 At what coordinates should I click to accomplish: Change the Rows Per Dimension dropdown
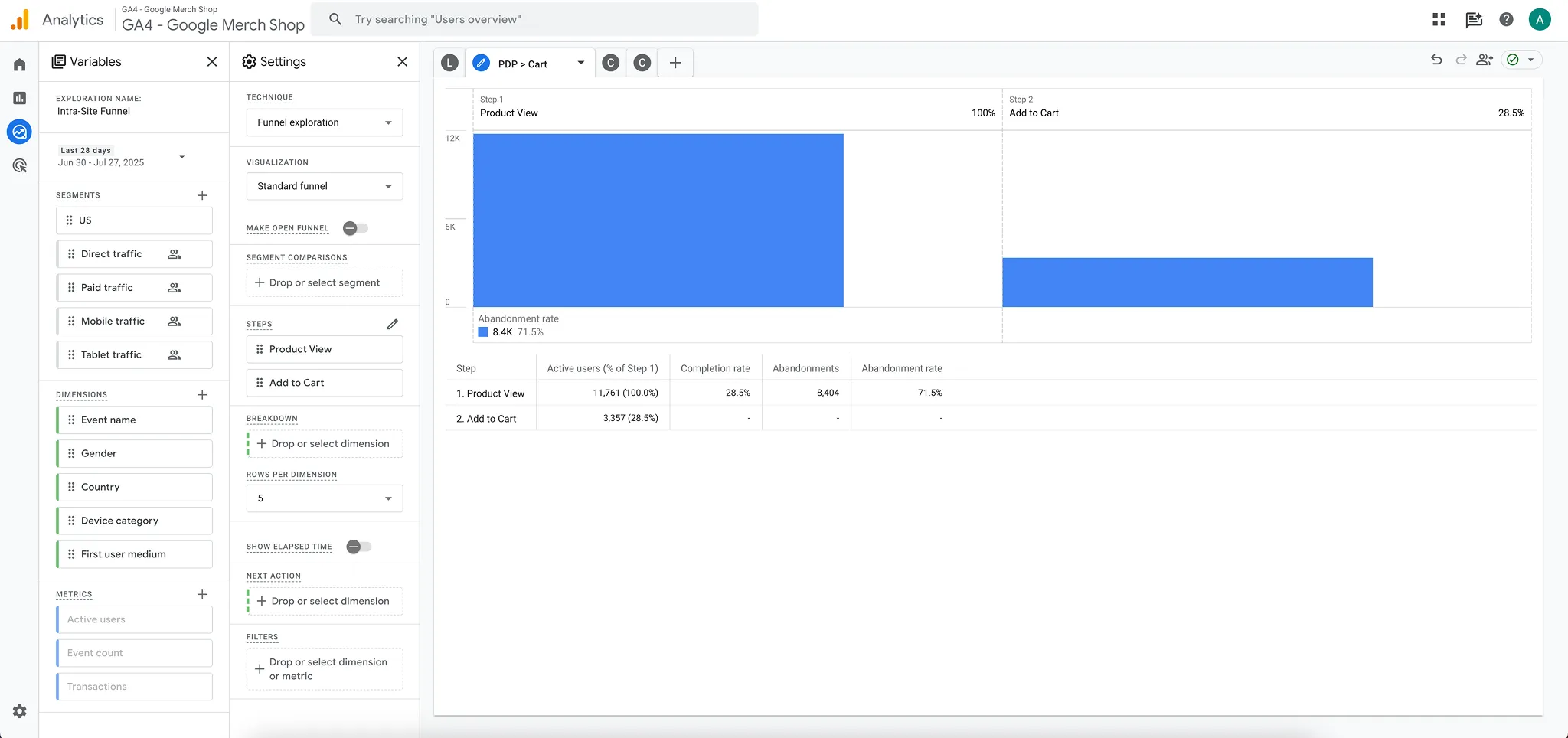tap(324, 498)
